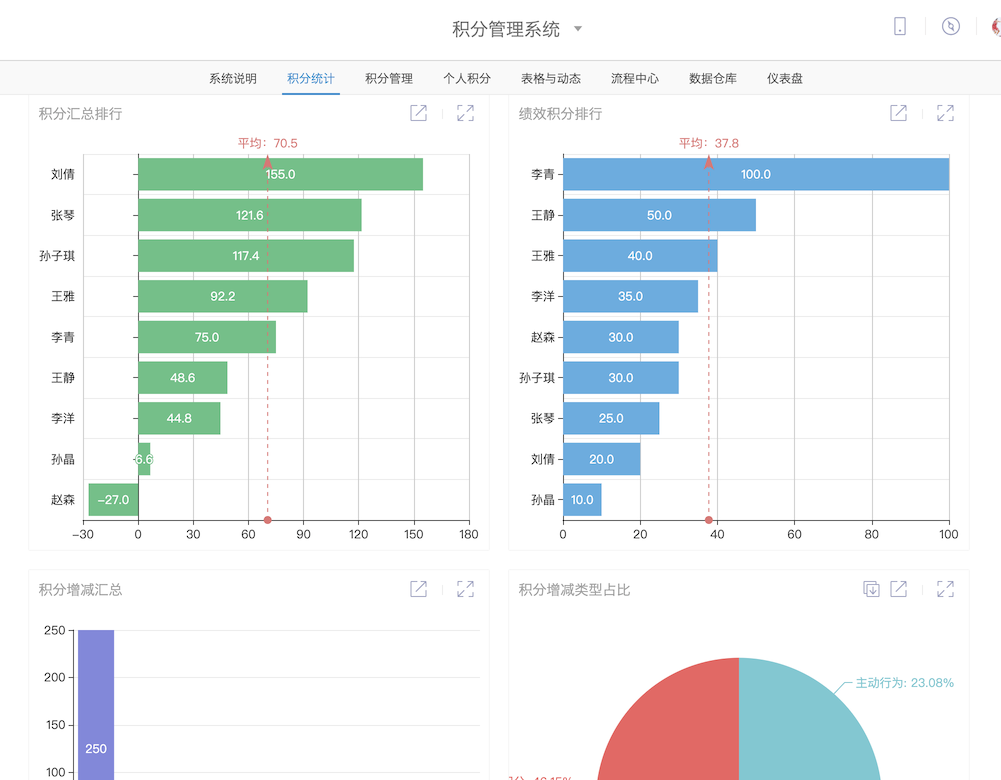Click 孙晶 axis label in 绩效积分排行
The height and width of the screenshot is (780, 1001).
(543, 500)
